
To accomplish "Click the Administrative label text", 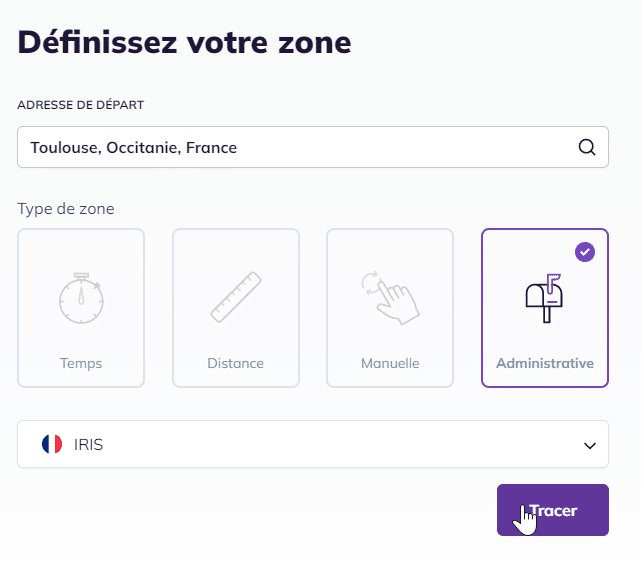I will pos(545,363).
